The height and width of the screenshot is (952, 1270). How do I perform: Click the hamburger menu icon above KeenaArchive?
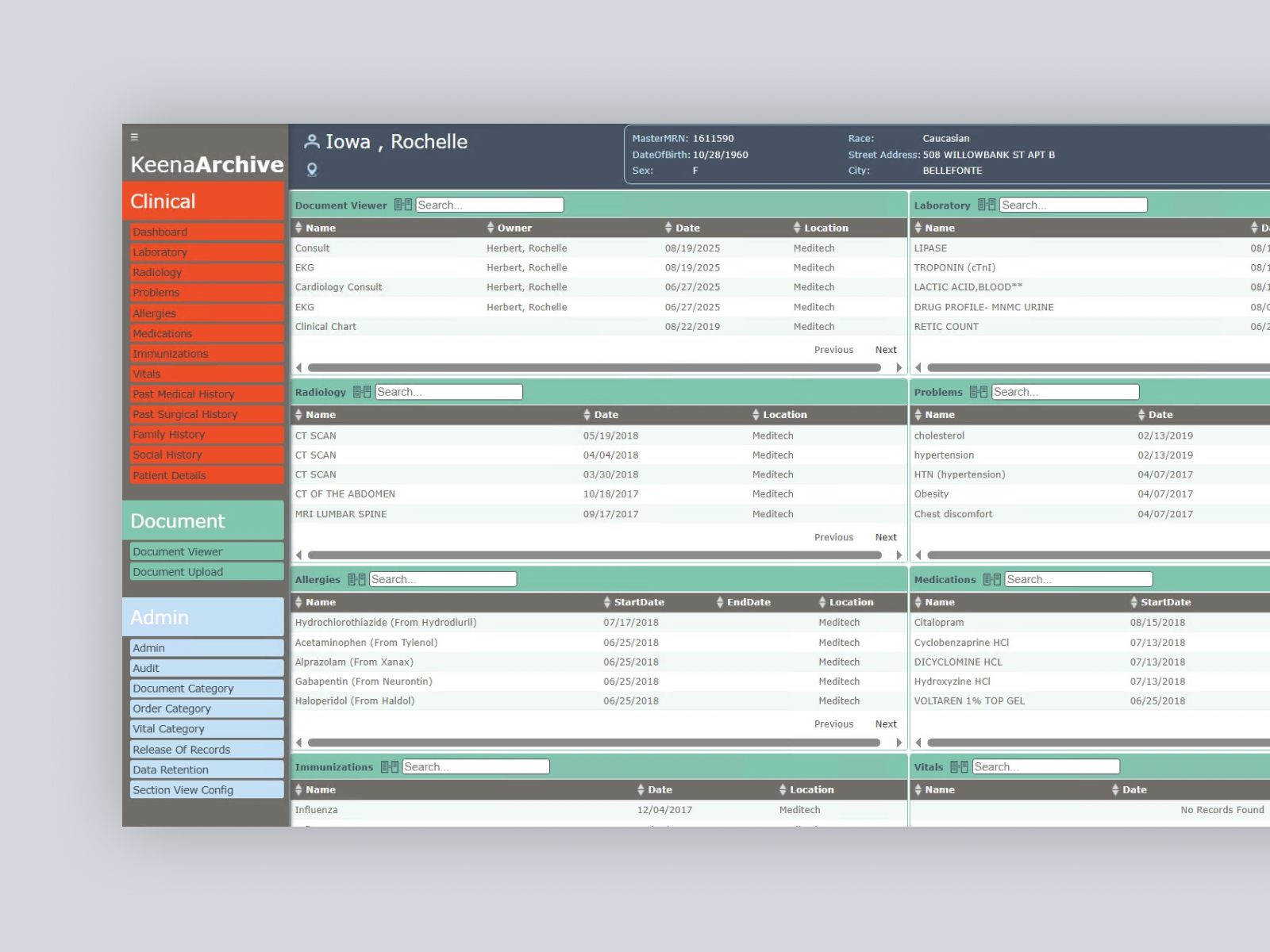coord(134,137)
